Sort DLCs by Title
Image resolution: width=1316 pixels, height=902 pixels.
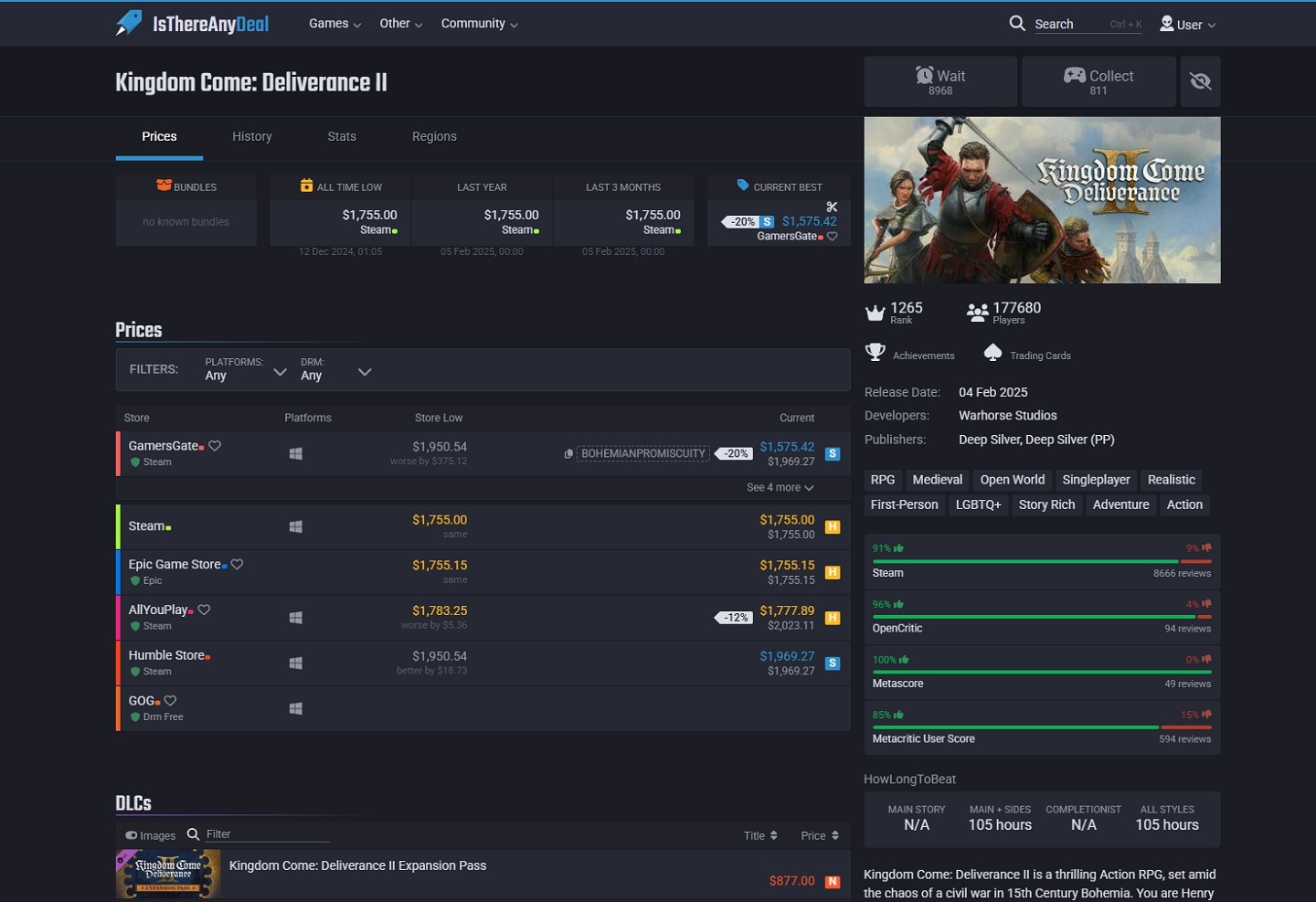(x=760, y=835)
